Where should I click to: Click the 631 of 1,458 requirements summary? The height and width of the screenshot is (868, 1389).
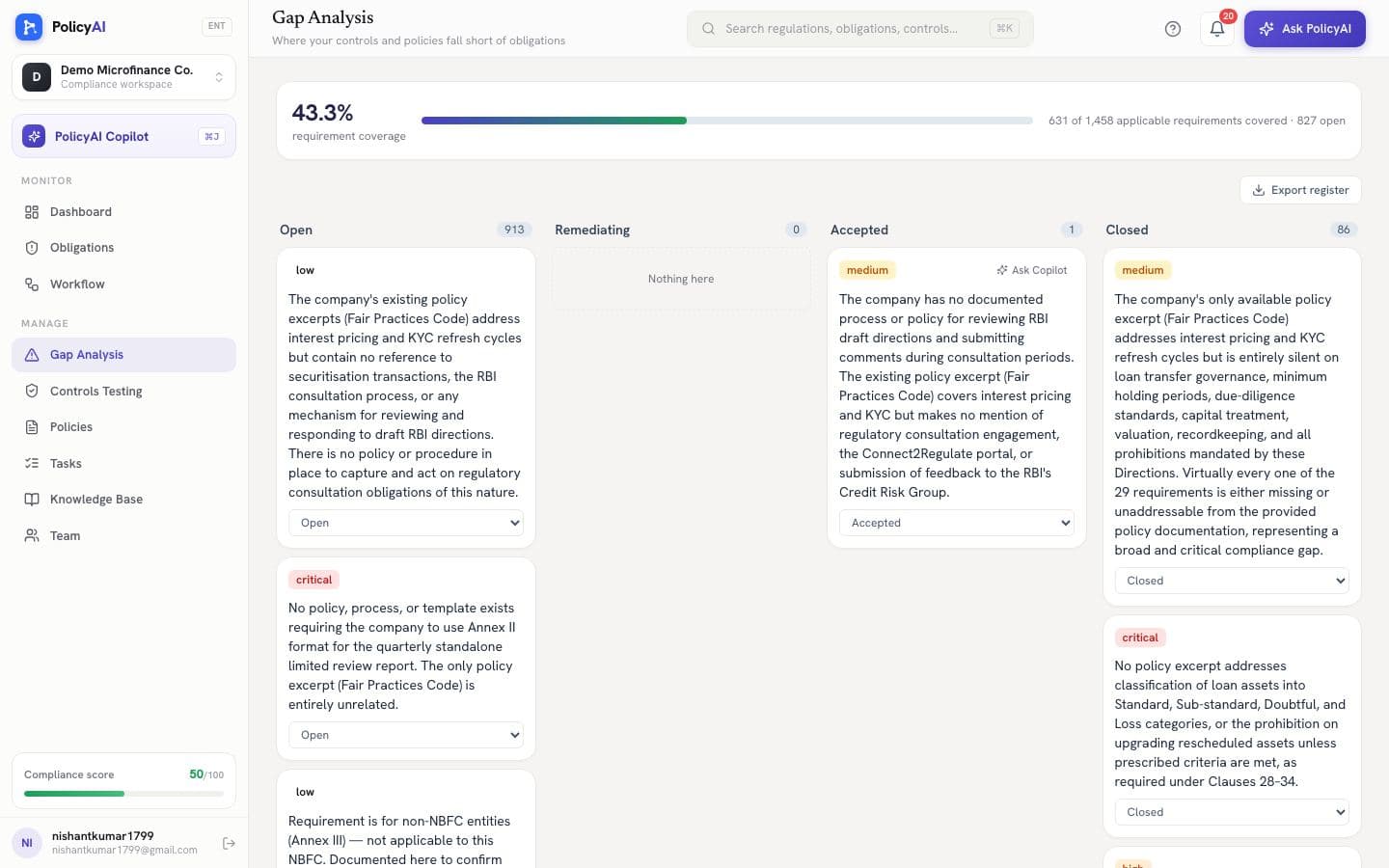(1197, 121)
